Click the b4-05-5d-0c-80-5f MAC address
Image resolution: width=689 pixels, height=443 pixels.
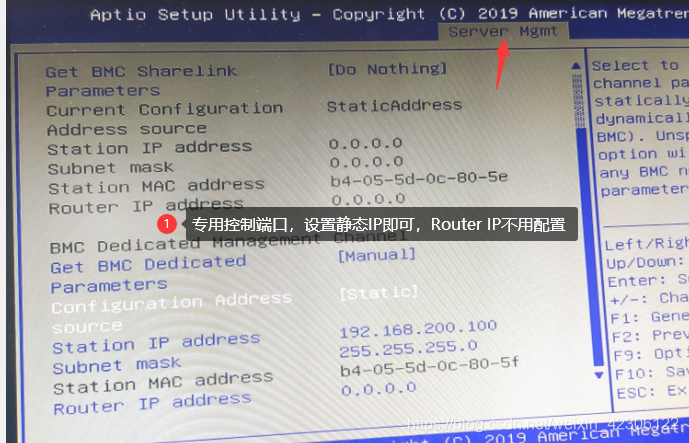tap(429, 367)
